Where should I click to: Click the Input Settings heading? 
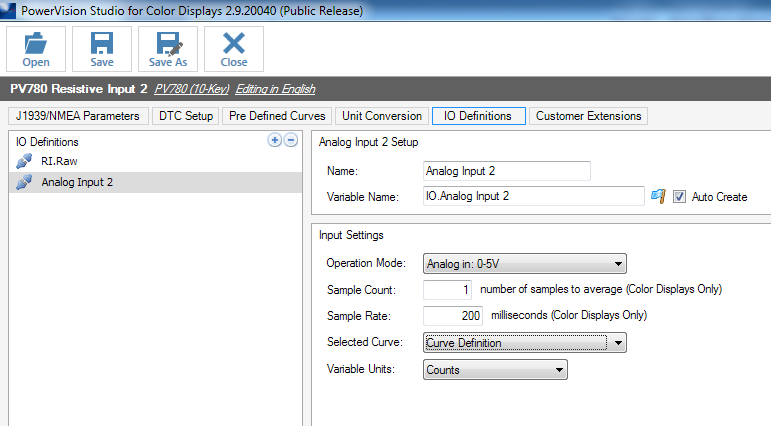click(x=351, y=235)
